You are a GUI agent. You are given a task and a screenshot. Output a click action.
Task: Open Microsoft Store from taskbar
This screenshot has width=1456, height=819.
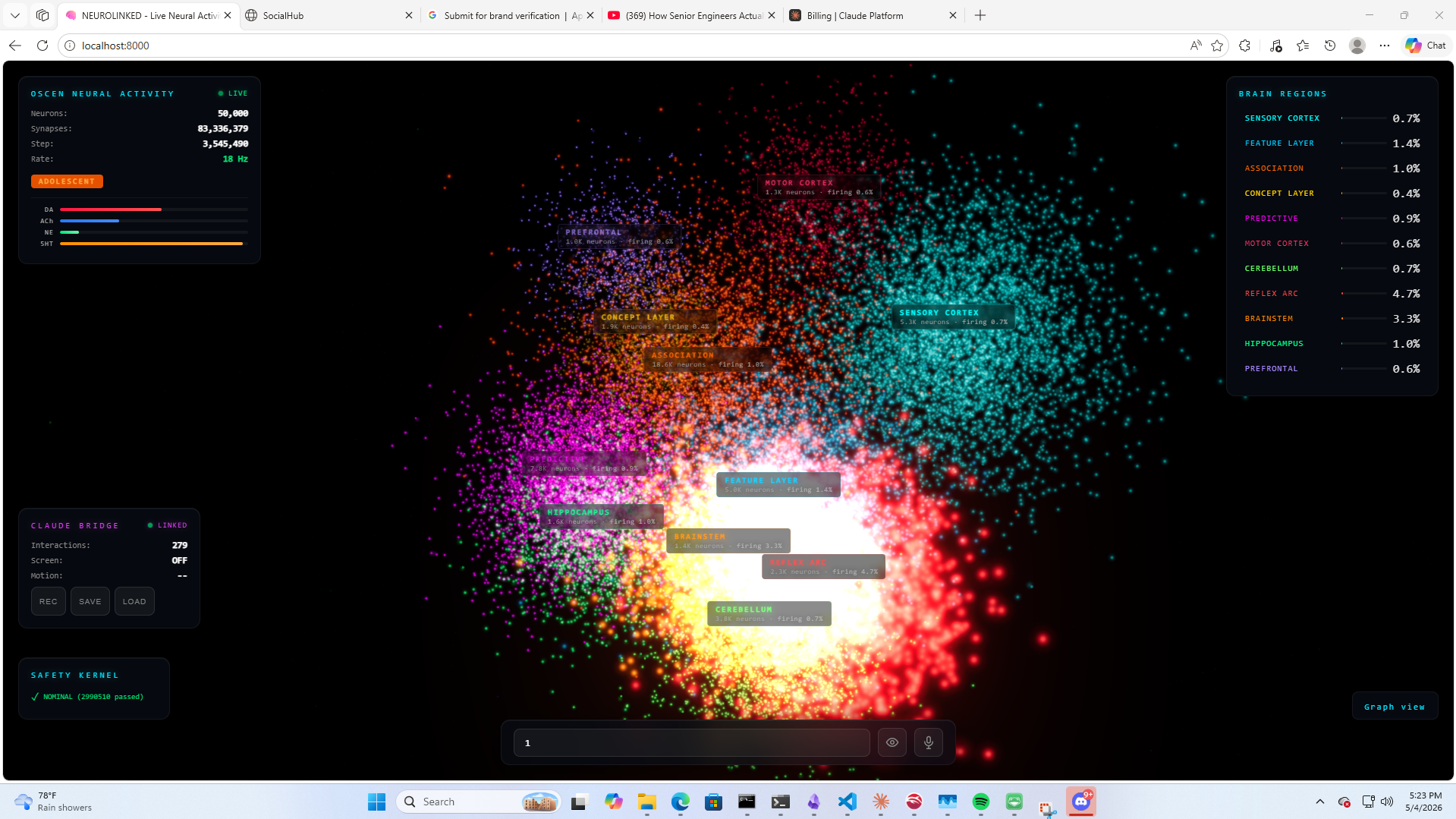click(x=713, y=802)
